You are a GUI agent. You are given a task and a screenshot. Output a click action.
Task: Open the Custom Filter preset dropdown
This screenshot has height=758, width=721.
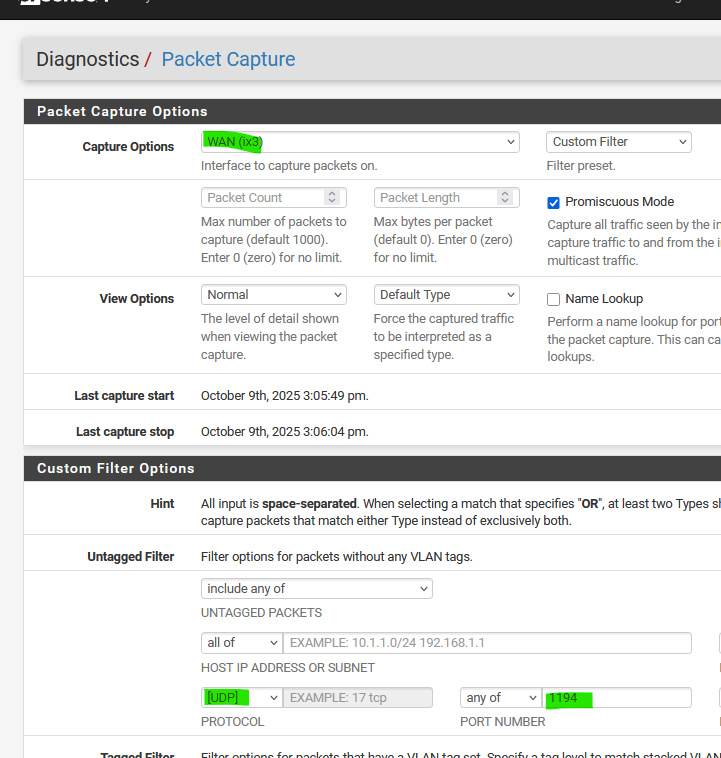coord(618,142)
